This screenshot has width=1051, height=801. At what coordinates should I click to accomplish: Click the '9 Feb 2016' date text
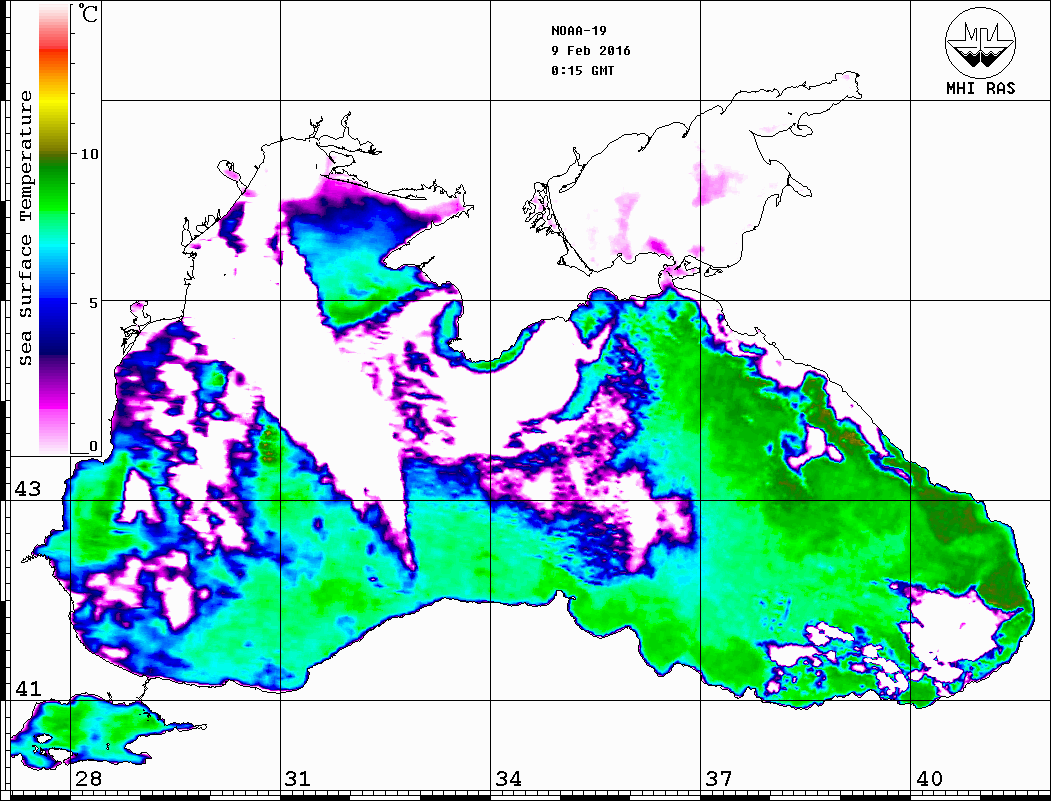pos(591,51)
